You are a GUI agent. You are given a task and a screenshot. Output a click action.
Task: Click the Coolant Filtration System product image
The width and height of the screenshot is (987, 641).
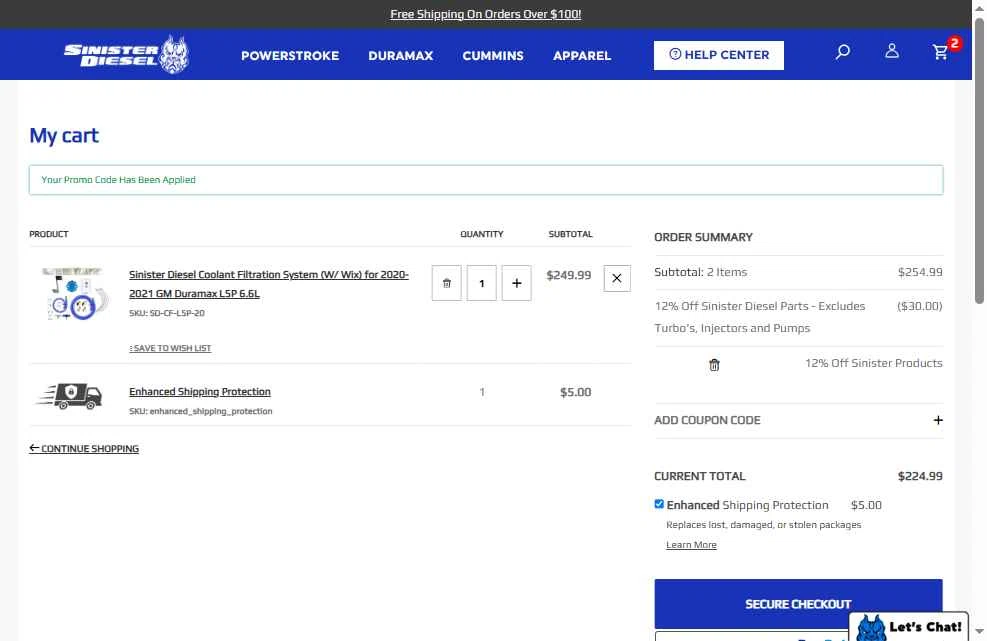(x=76, y=293)
